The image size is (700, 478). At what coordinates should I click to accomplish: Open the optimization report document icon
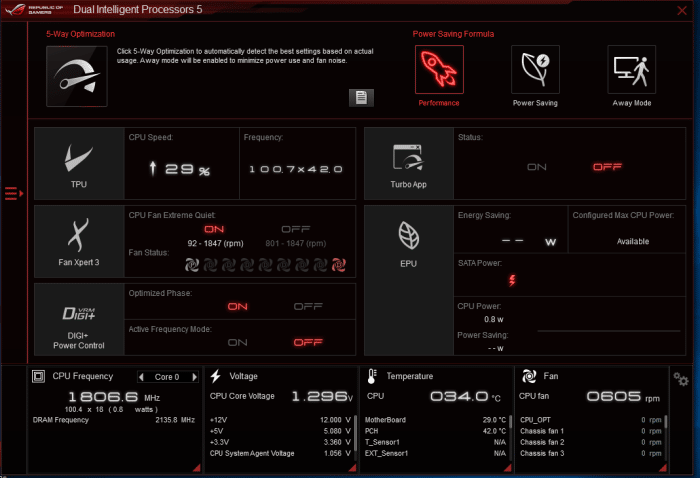point(361,98)
